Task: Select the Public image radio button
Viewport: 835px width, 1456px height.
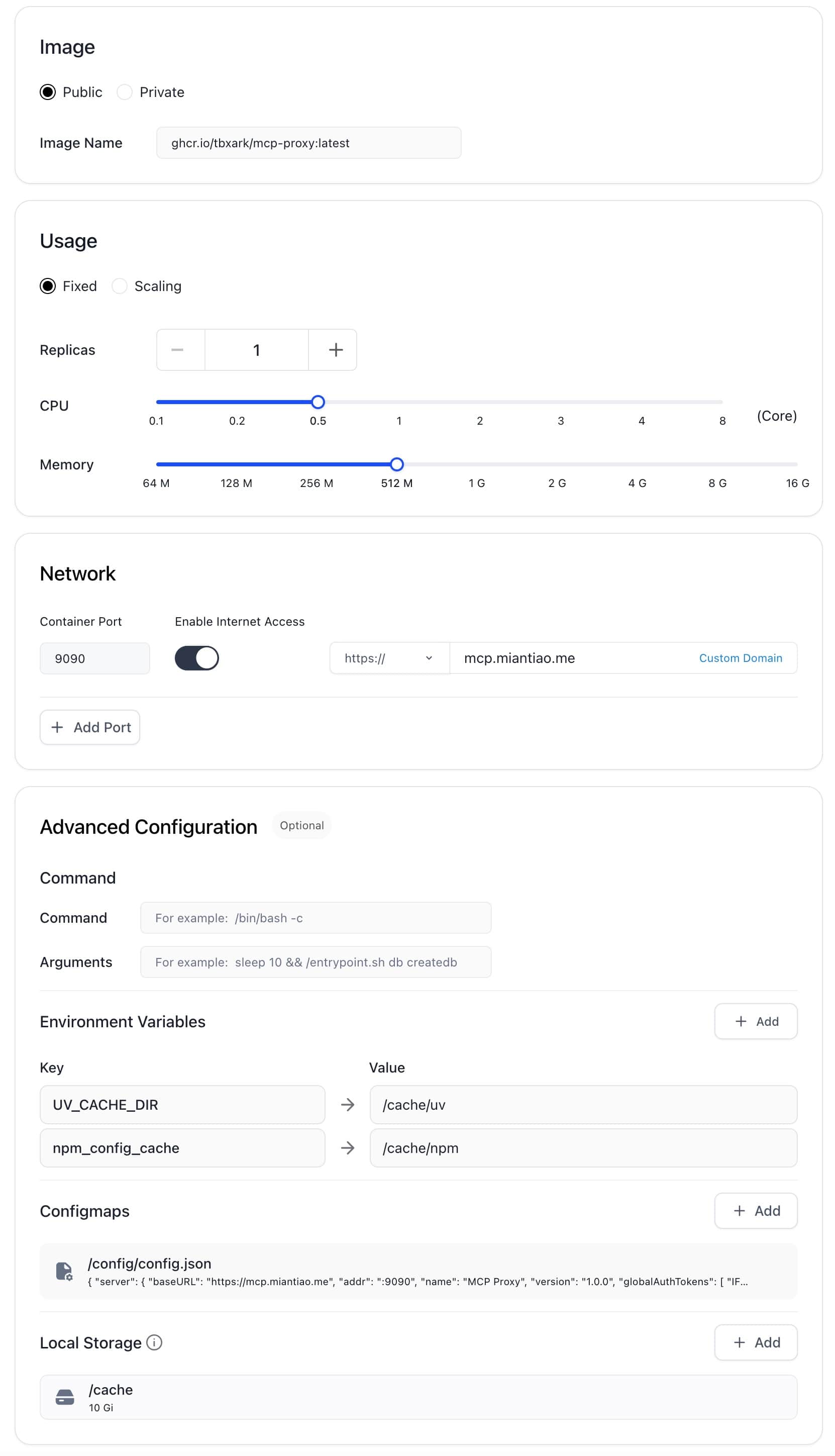Action: point(48,92)
